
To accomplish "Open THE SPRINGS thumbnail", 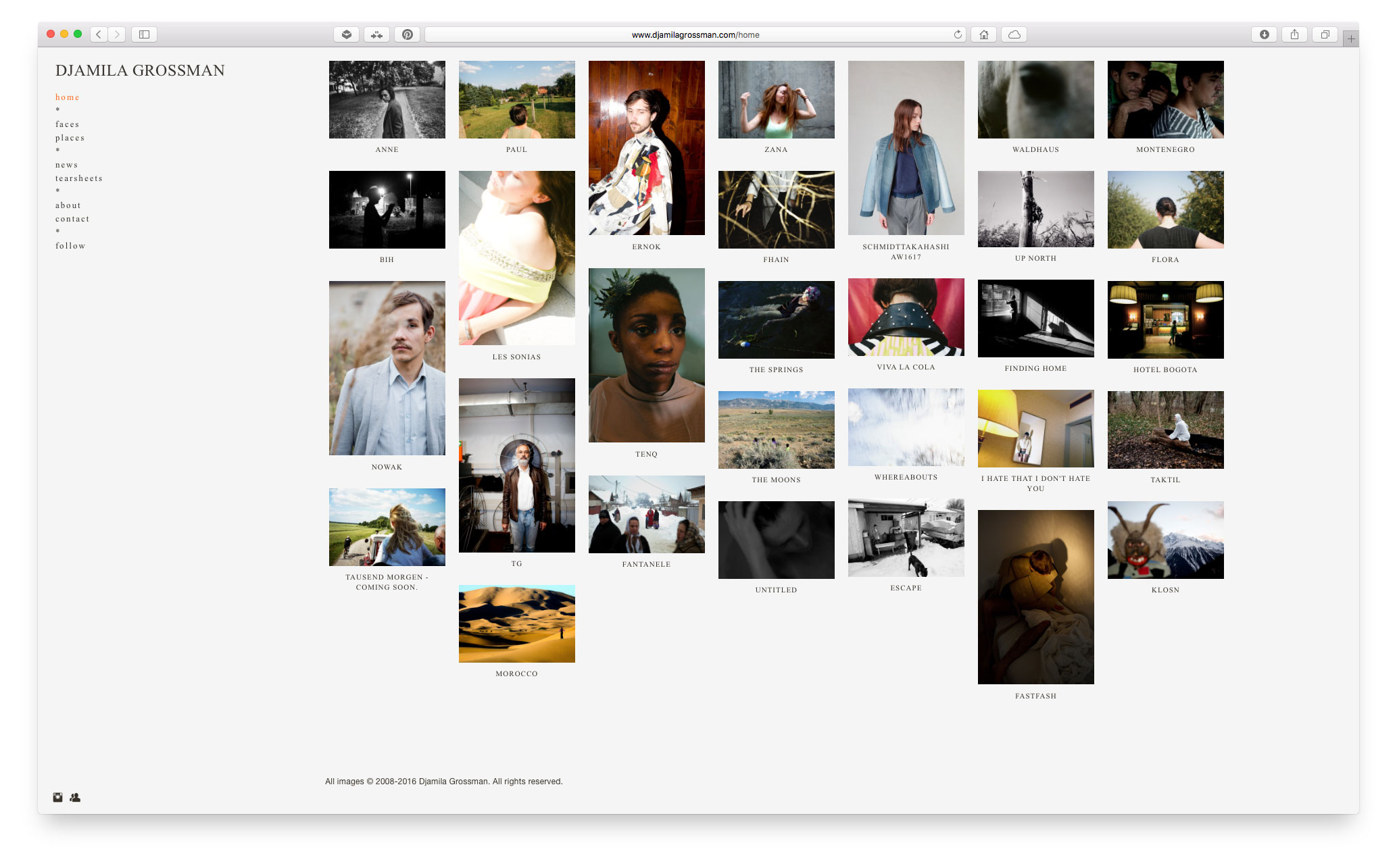I will click(x=777, y=320).
